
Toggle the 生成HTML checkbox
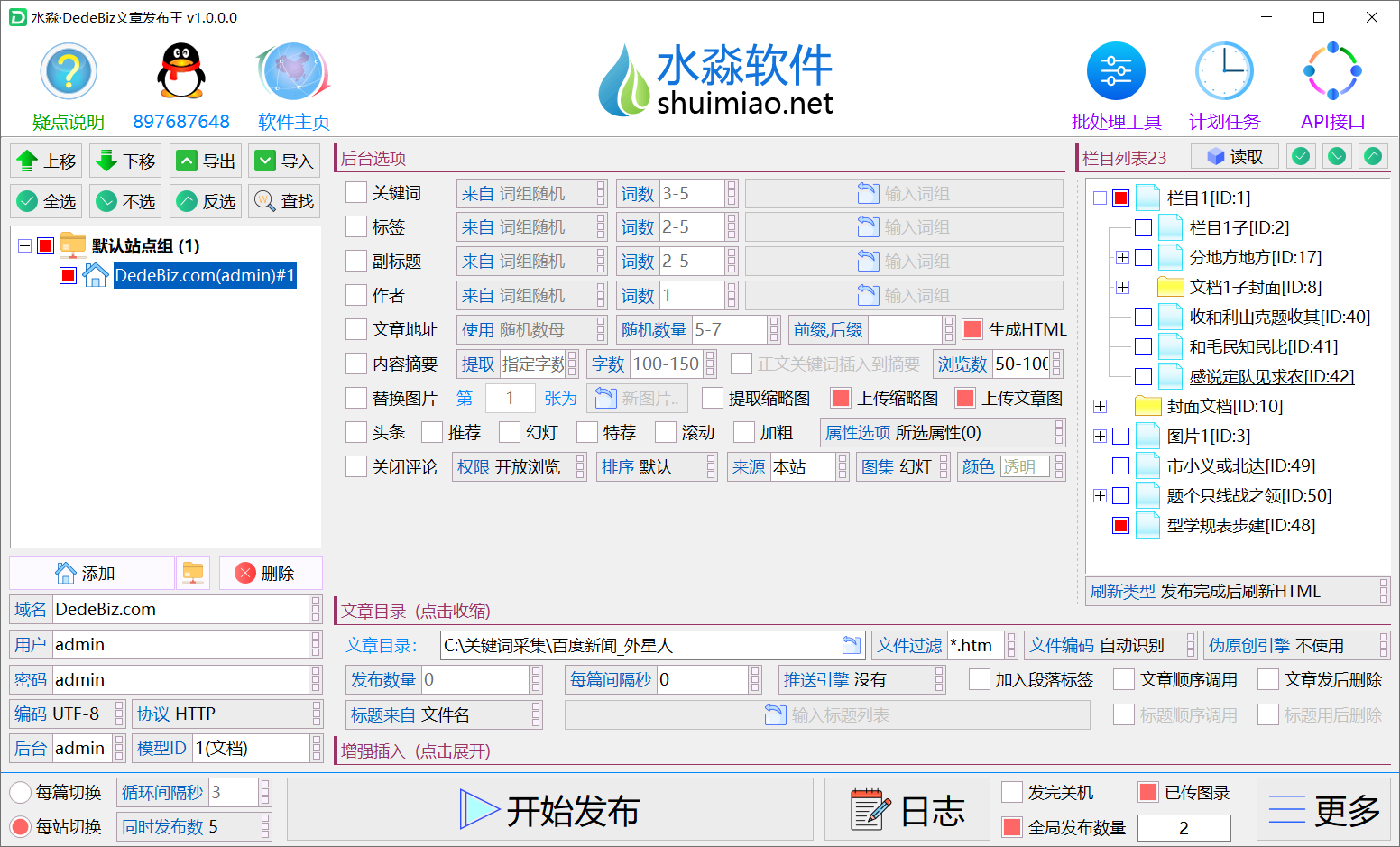(972, 330)
